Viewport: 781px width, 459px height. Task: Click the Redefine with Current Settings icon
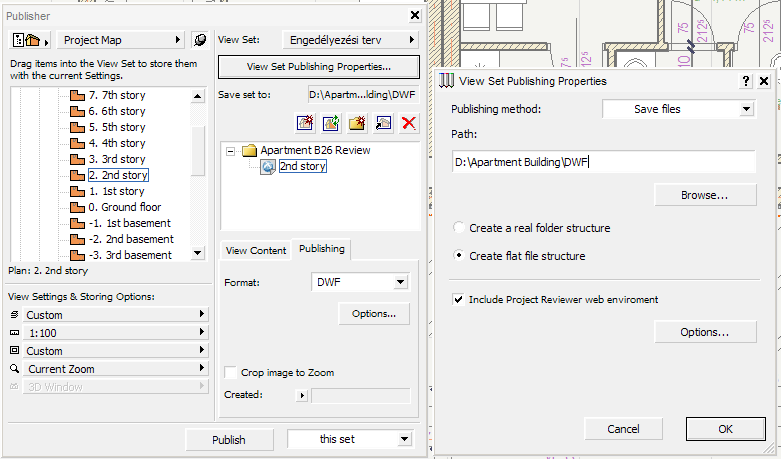click(x=331, y=123)
